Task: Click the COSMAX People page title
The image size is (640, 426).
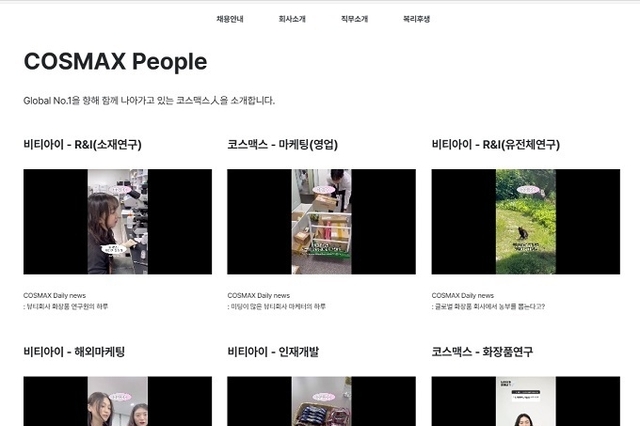Action: click(115, 62)
